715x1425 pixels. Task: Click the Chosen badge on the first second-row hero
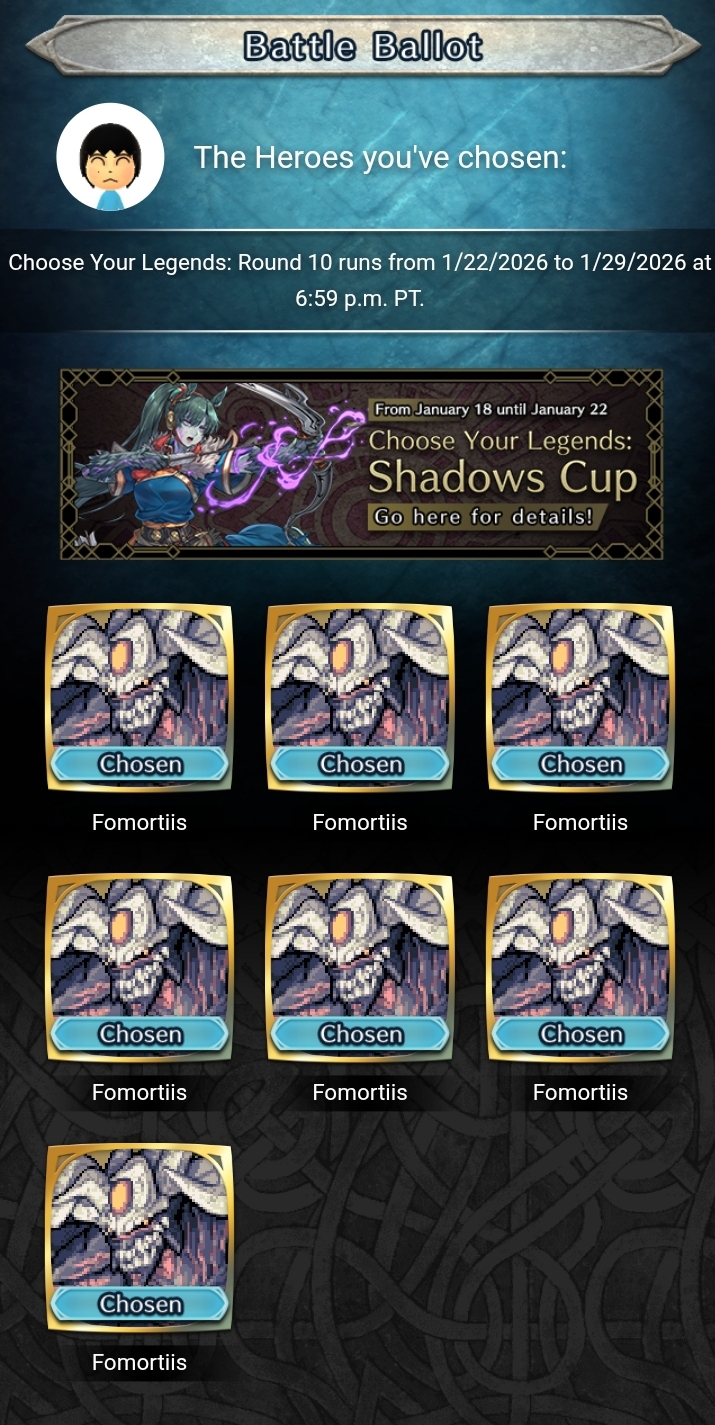(140, 1035)
